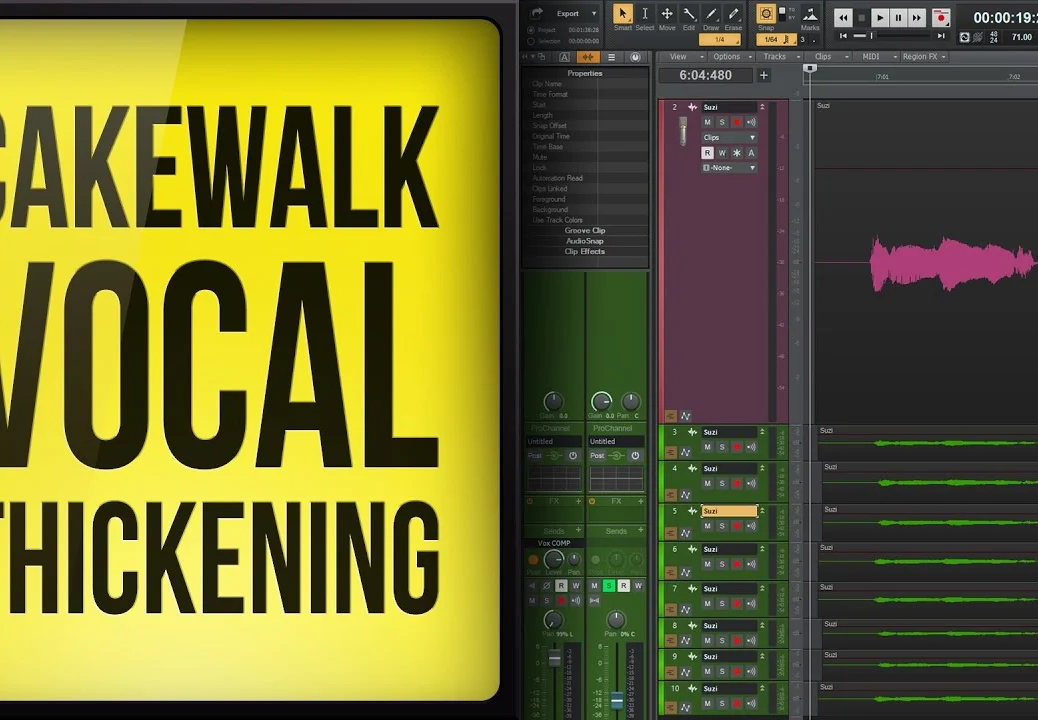This screenshot has width=1038, height=720.
Task: Select the Selection export radio button
Action: tap(531, 41)
